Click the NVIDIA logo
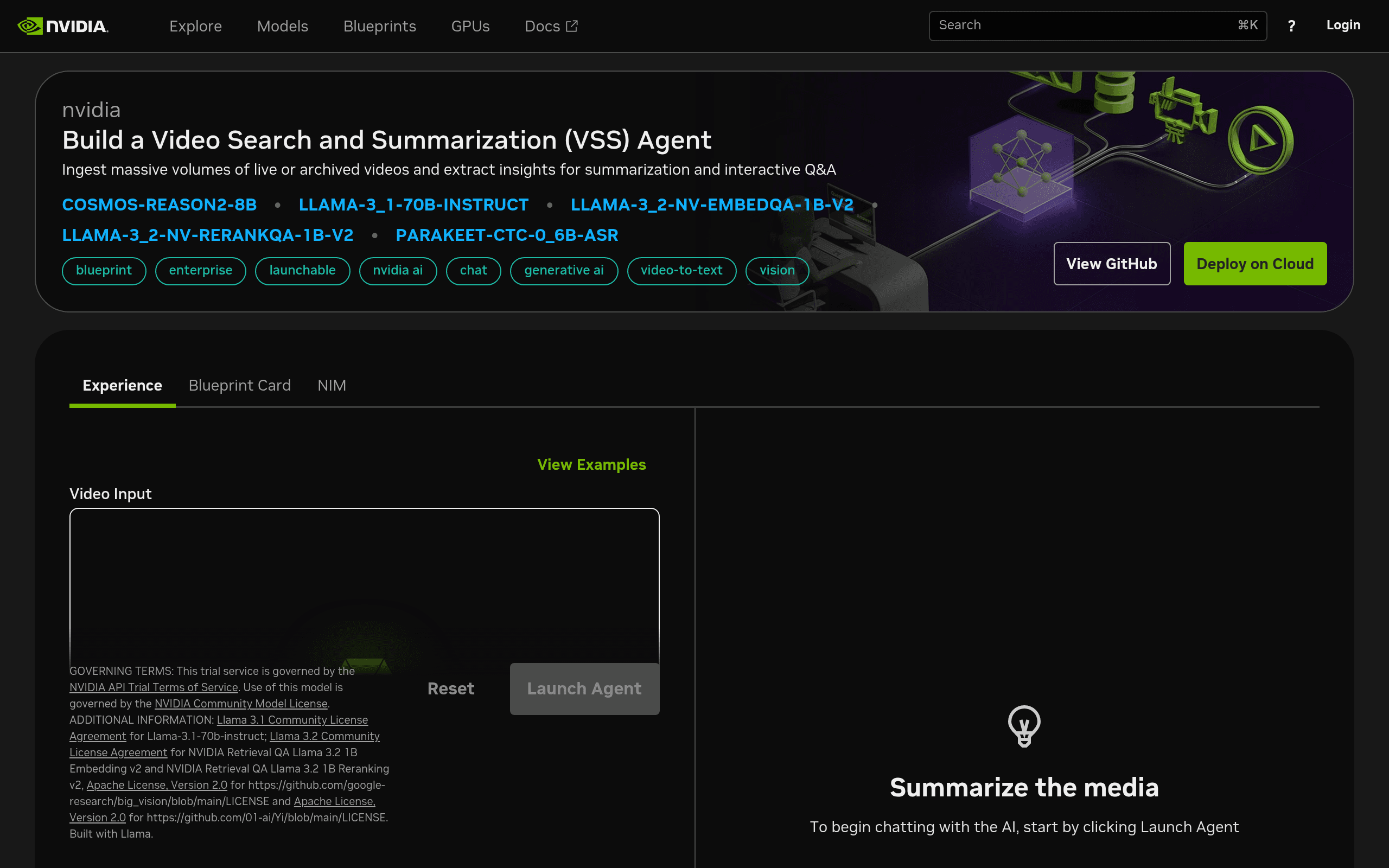This screenshot has height=868, width=1389. (63, 26)
